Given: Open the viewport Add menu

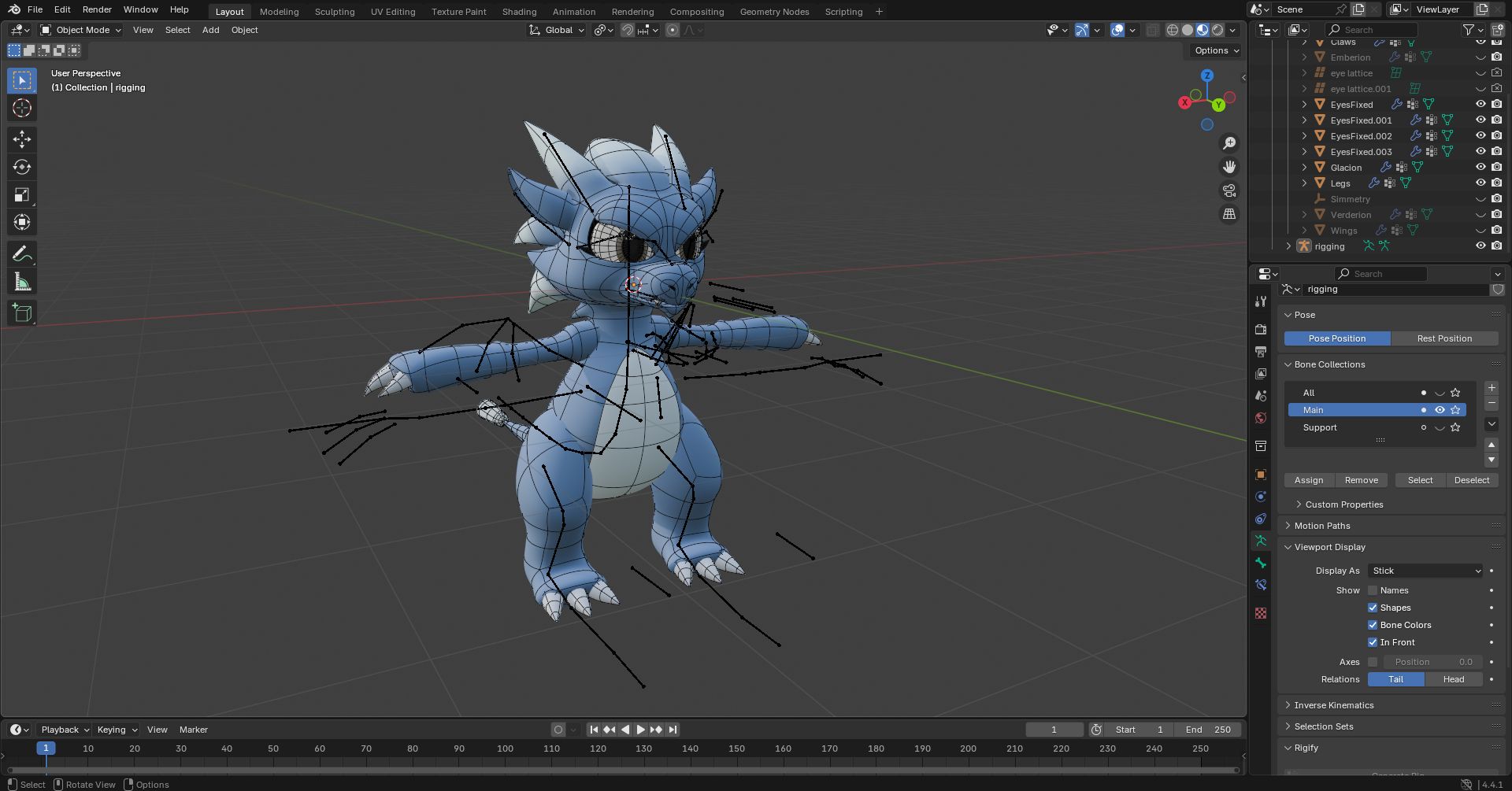Looking at the screenshot, I should 210,30.
